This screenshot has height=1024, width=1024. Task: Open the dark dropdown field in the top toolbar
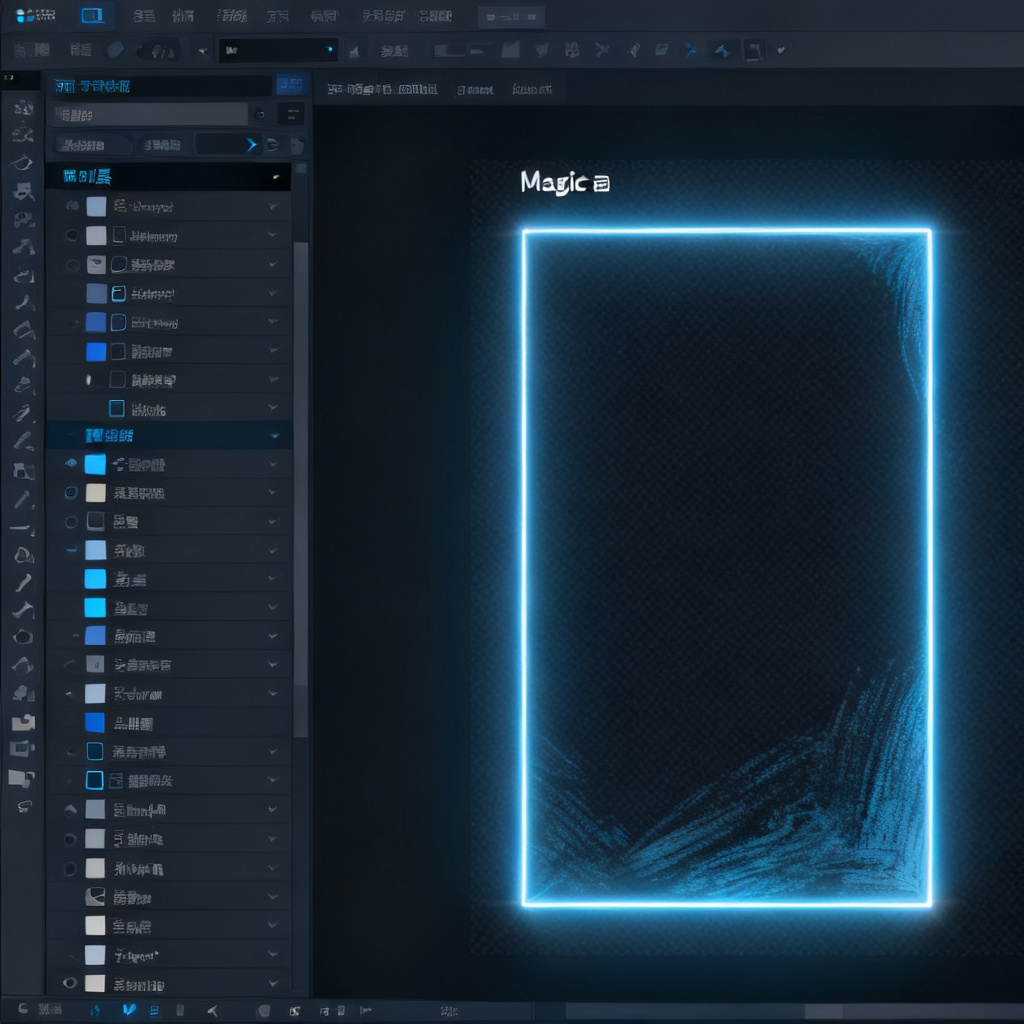coord(278,50)
